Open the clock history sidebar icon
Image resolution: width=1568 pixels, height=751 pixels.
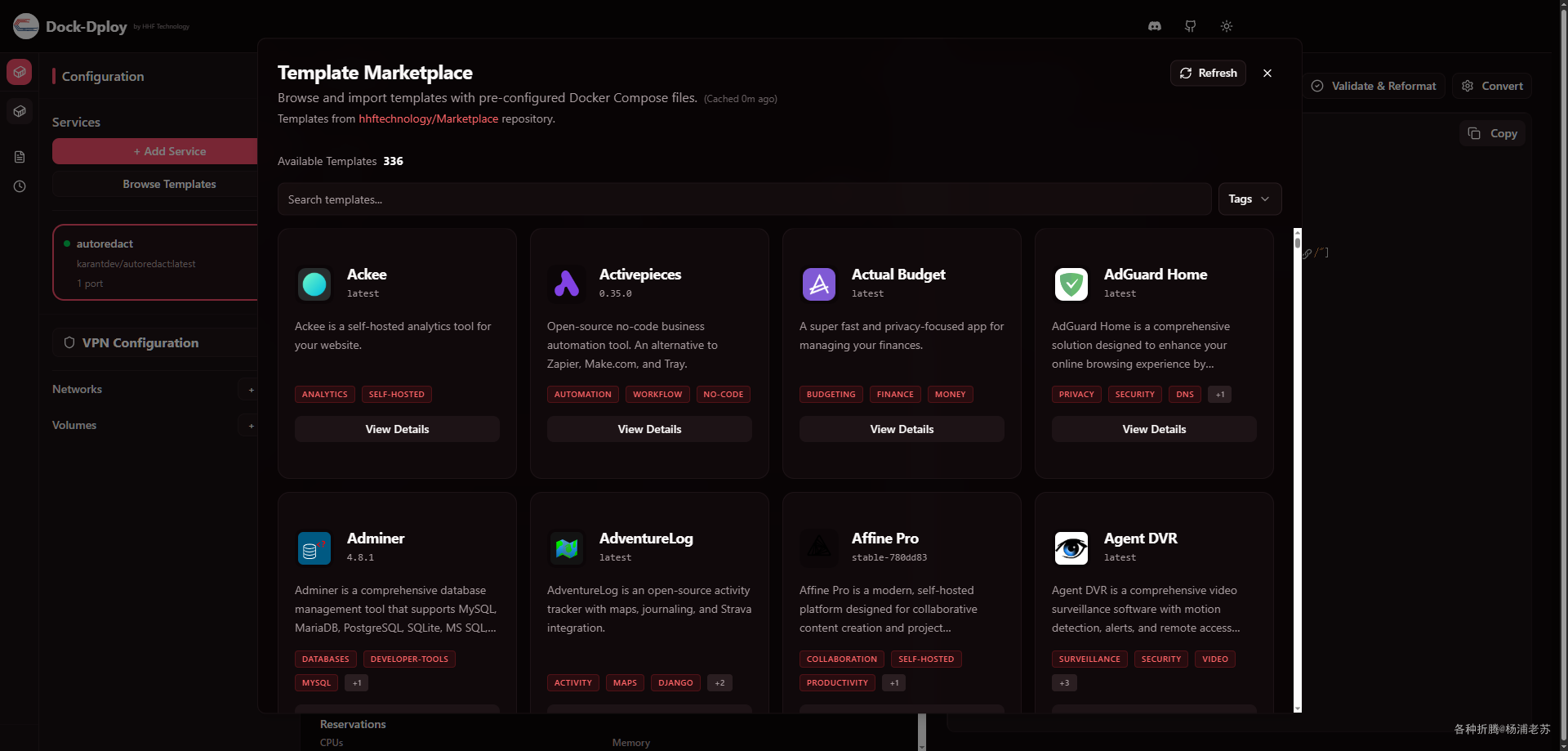(20, 186)
